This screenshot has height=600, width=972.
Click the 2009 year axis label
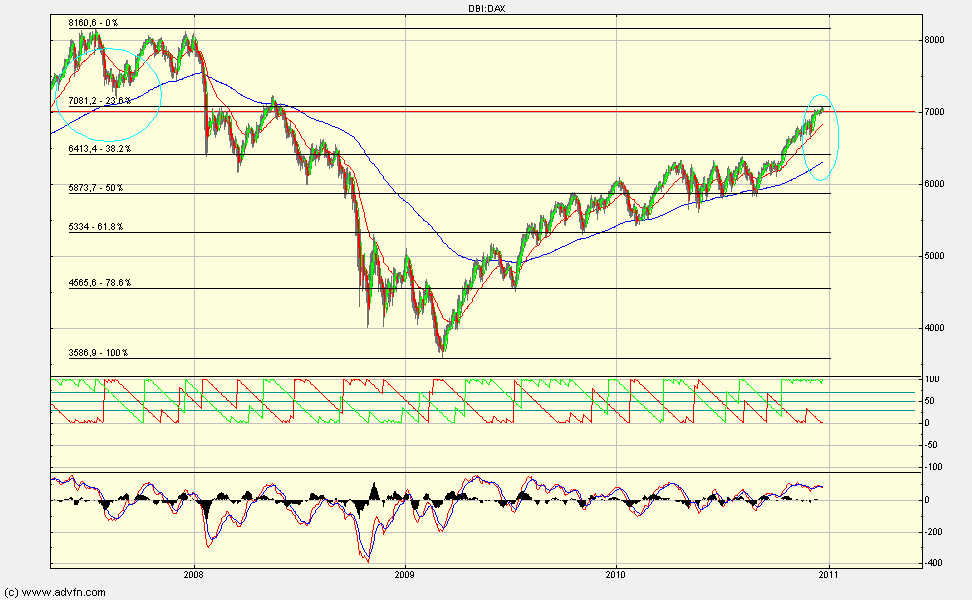tap(404, 575)
